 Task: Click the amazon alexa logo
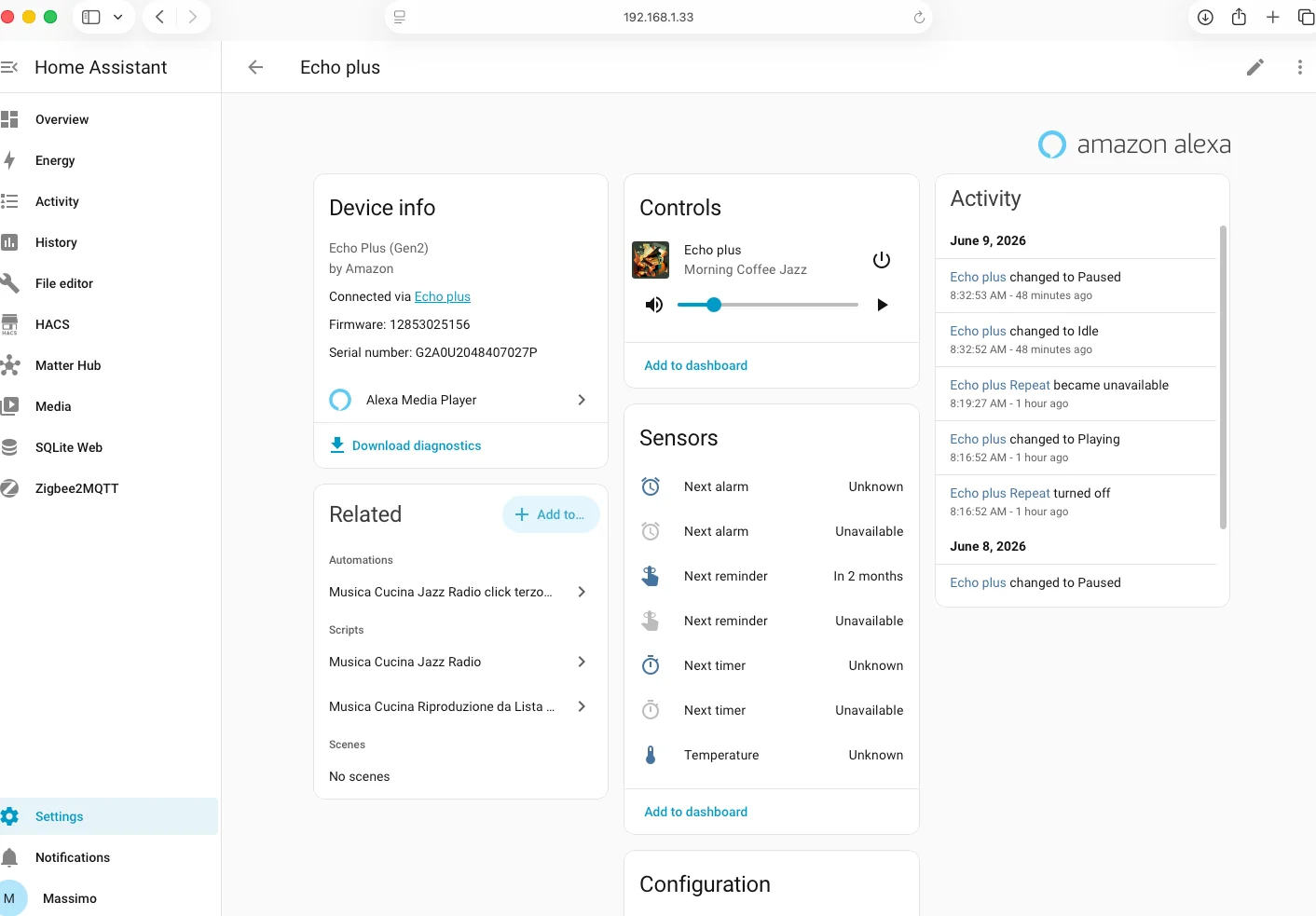point(1134,144)
